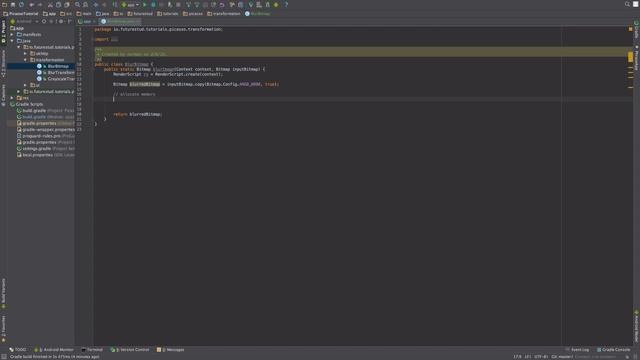
Task: Click the Synchronize icon in the toolbar
Action: pos(21,4)
